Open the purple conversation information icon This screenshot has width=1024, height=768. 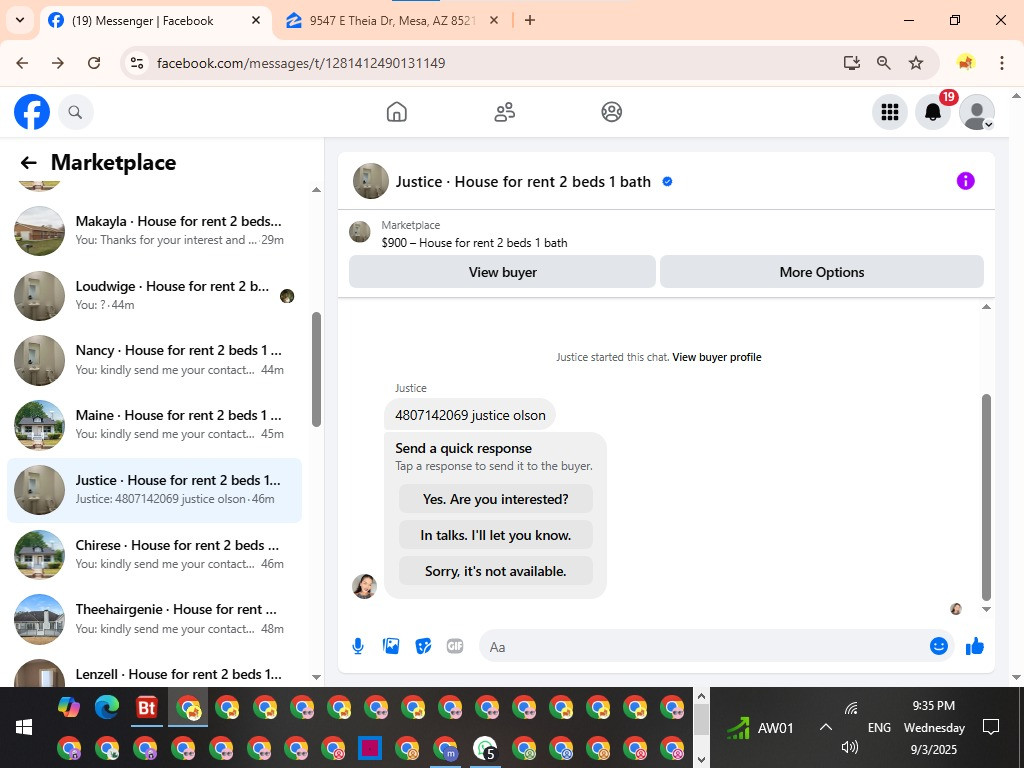click(x=965, y=181)
